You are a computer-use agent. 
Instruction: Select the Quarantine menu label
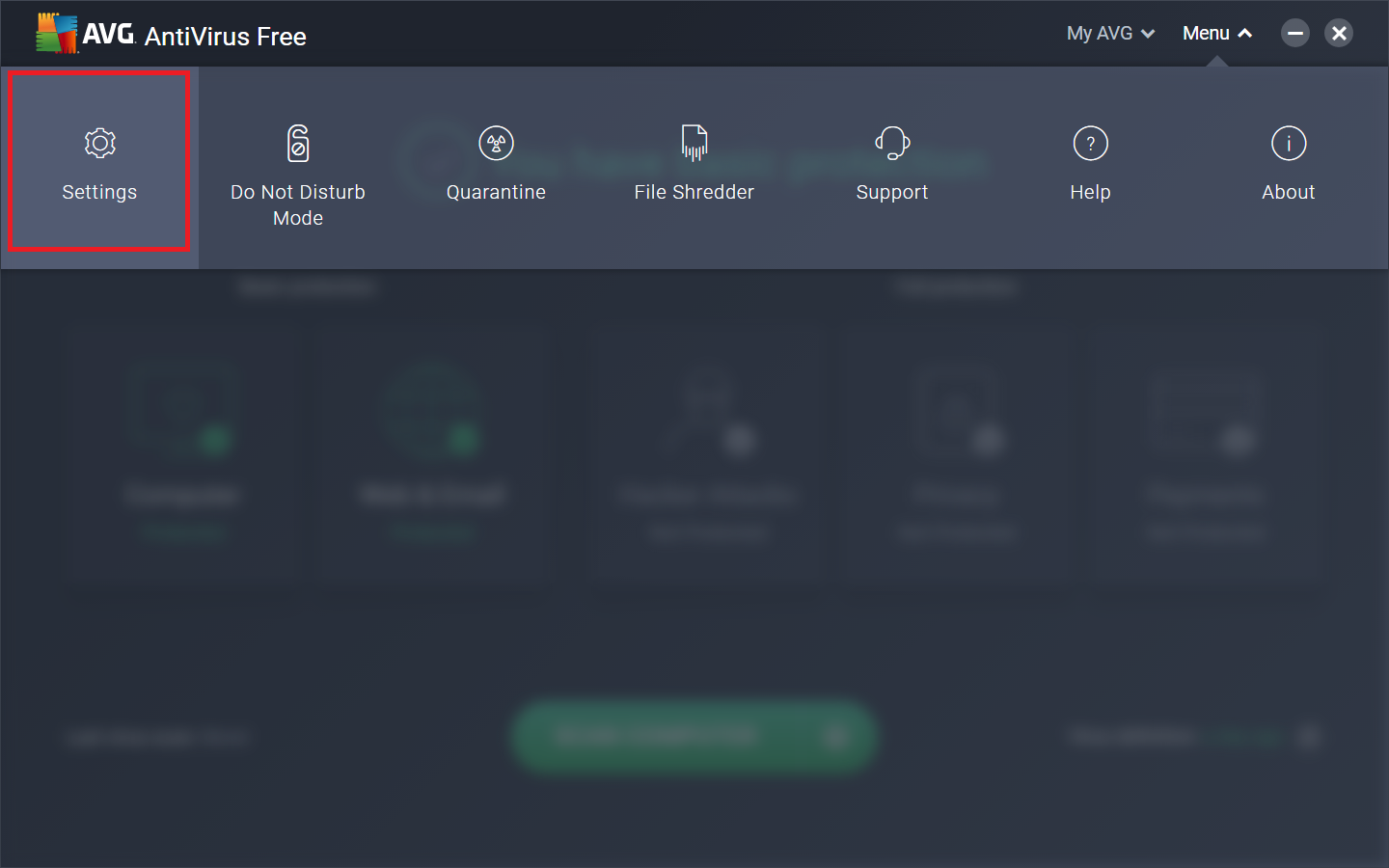coord(496,192)
